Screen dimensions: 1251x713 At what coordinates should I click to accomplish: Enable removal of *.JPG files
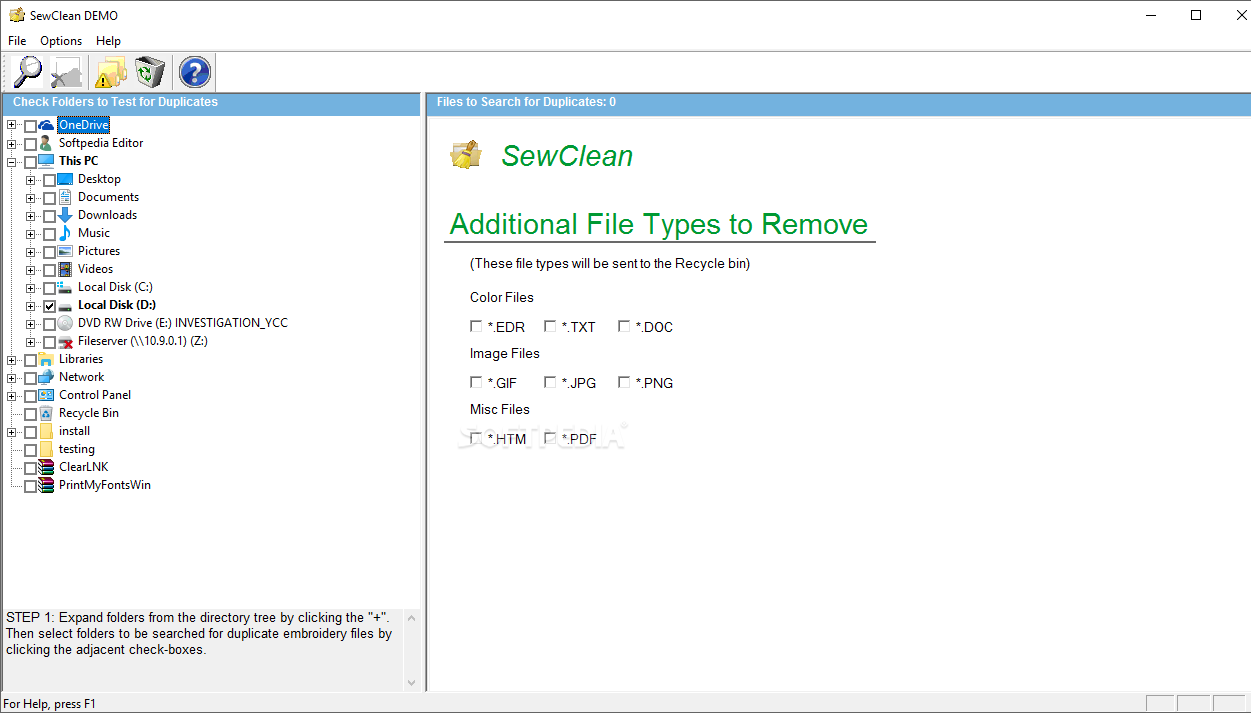[x=550, y=382]
